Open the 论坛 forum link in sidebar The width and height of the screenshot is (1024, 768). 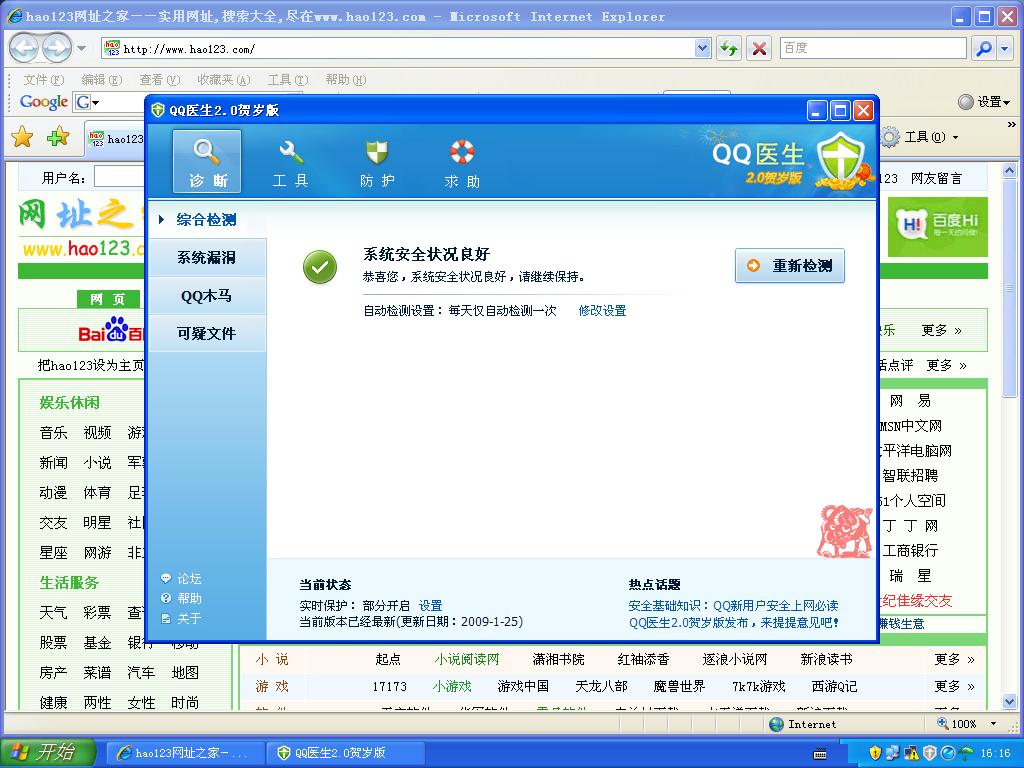pyautogui.click(x=182, y=579)
